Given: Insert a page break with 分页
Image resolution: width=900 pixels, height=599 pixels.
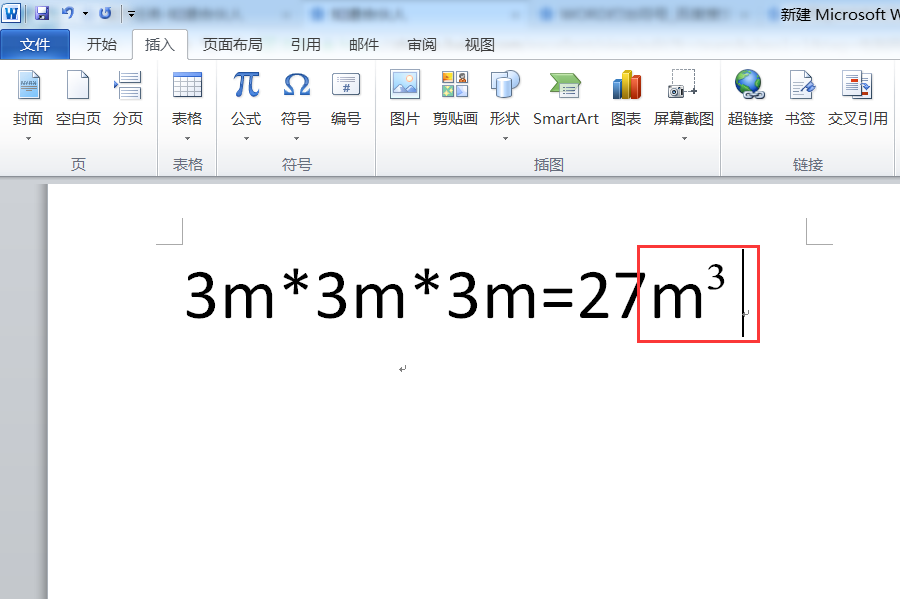Looking at the screenshot, I should 127,98.
